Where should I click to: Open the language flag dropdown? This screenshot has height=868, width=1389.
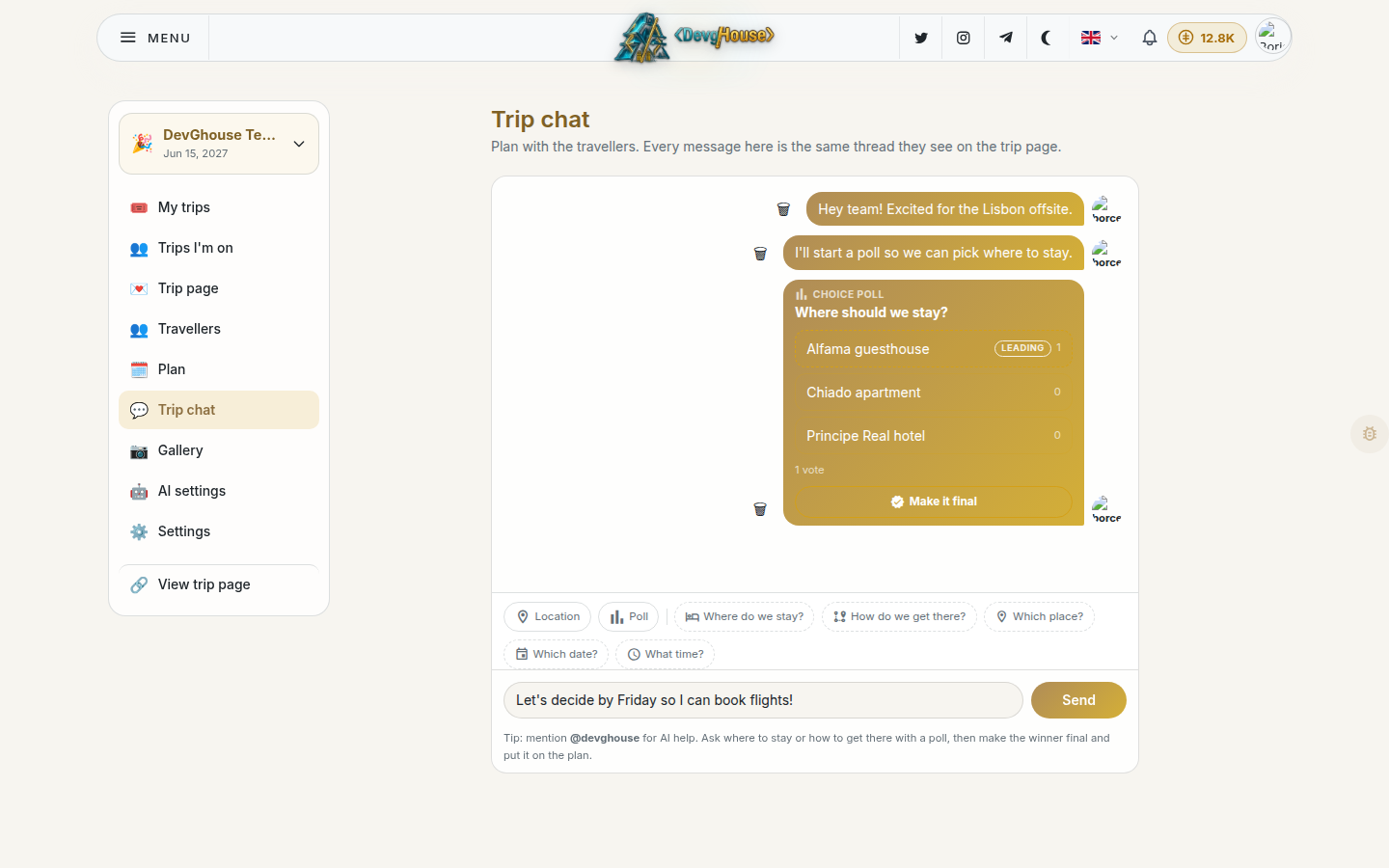coord(1099,38)
